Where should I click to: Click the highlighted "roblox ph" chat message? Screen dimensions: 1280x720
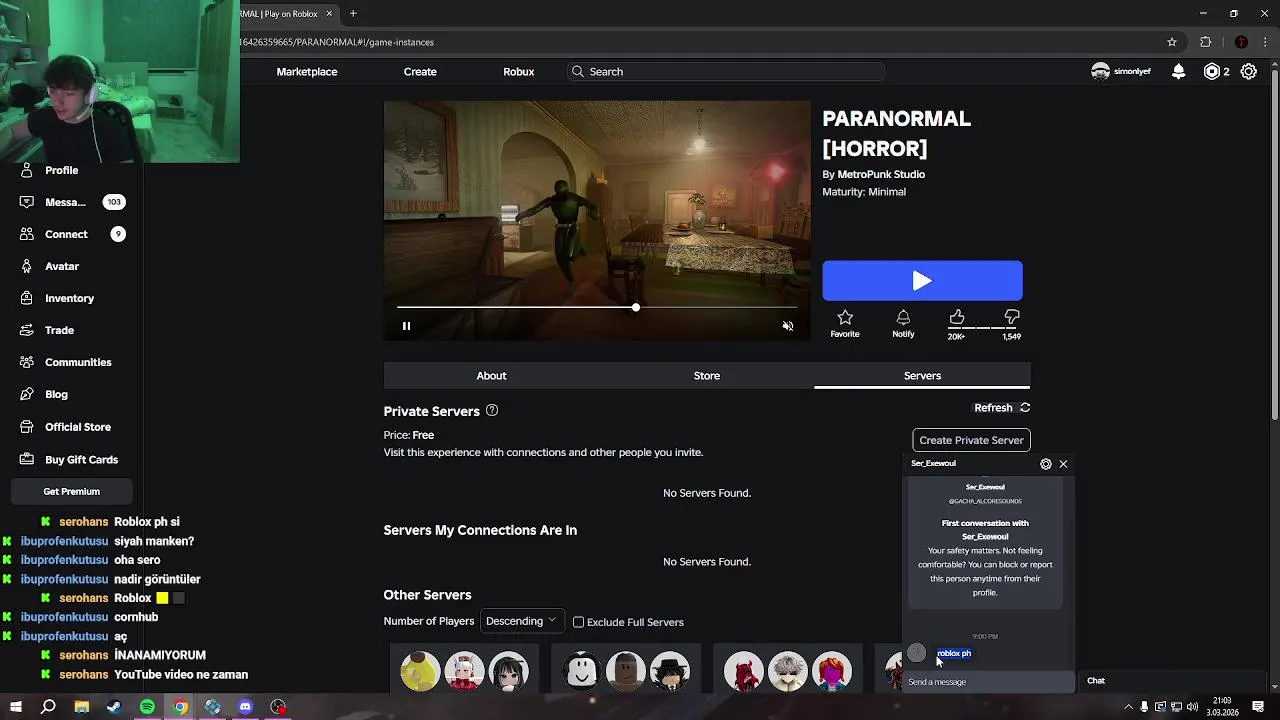click(x=954, y=654)
